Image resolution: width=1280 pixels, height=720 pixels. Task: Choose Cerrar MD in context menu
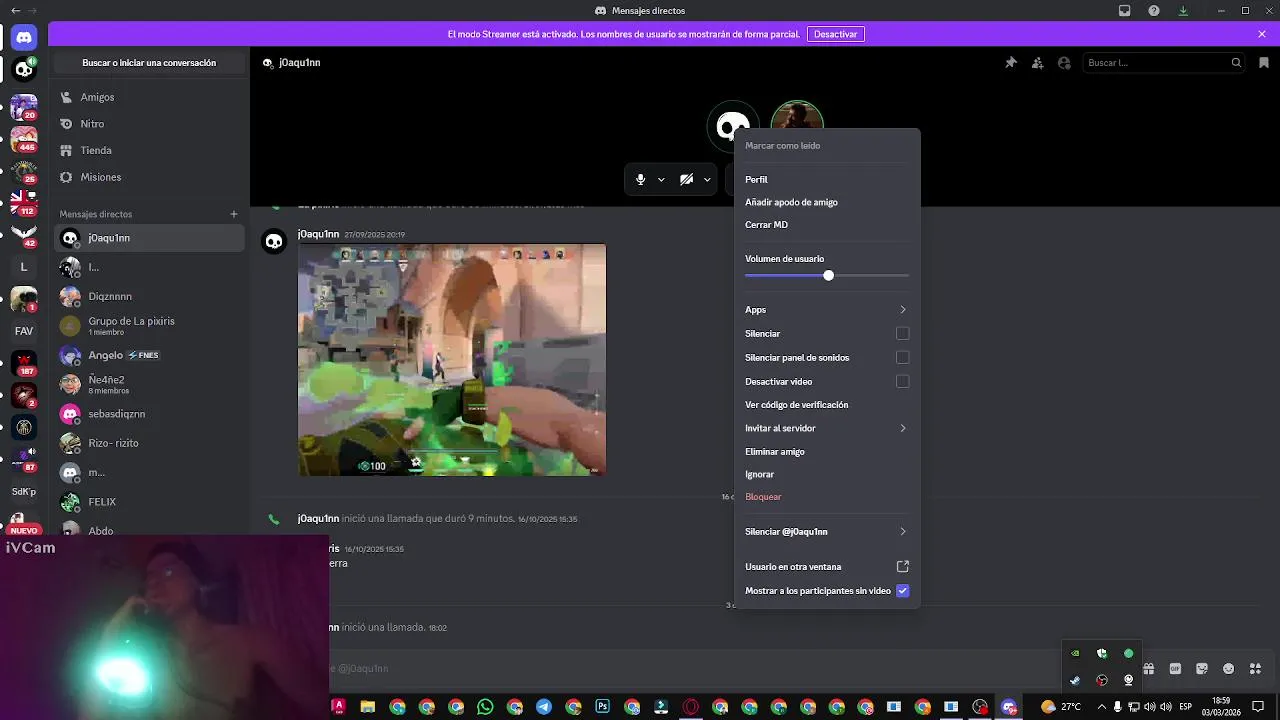click(x=827, y=225)
